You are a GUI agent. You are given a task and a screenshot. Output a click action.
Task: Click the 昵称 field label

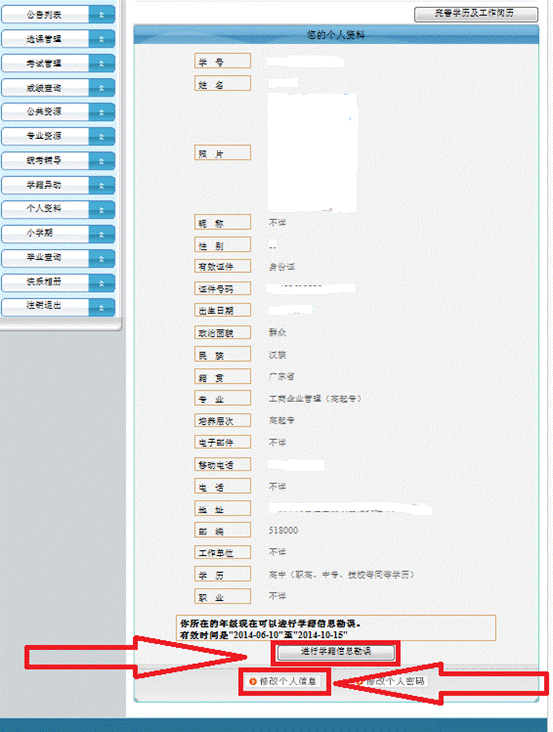click(223, 222)
